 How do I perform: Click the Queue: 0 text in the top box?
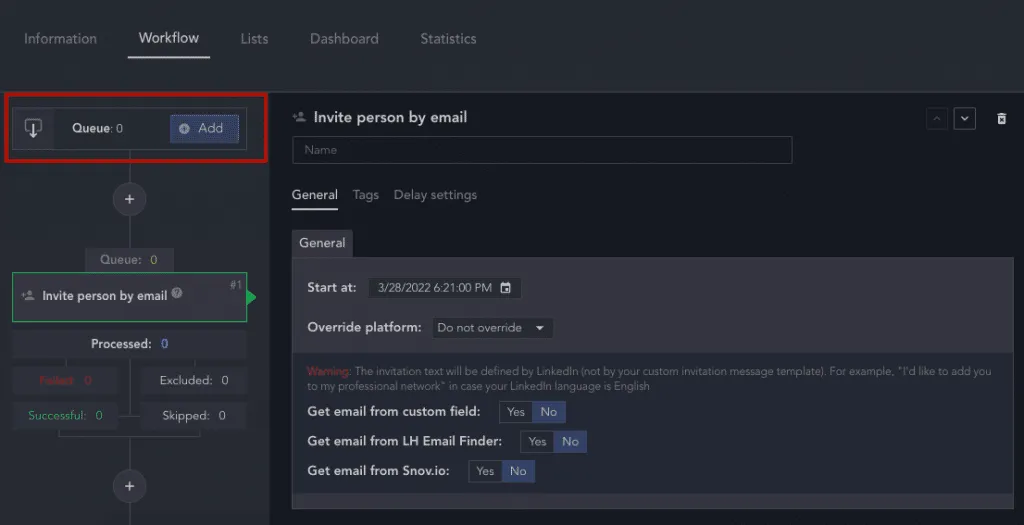pyautogui.click(x=97, y=129)
